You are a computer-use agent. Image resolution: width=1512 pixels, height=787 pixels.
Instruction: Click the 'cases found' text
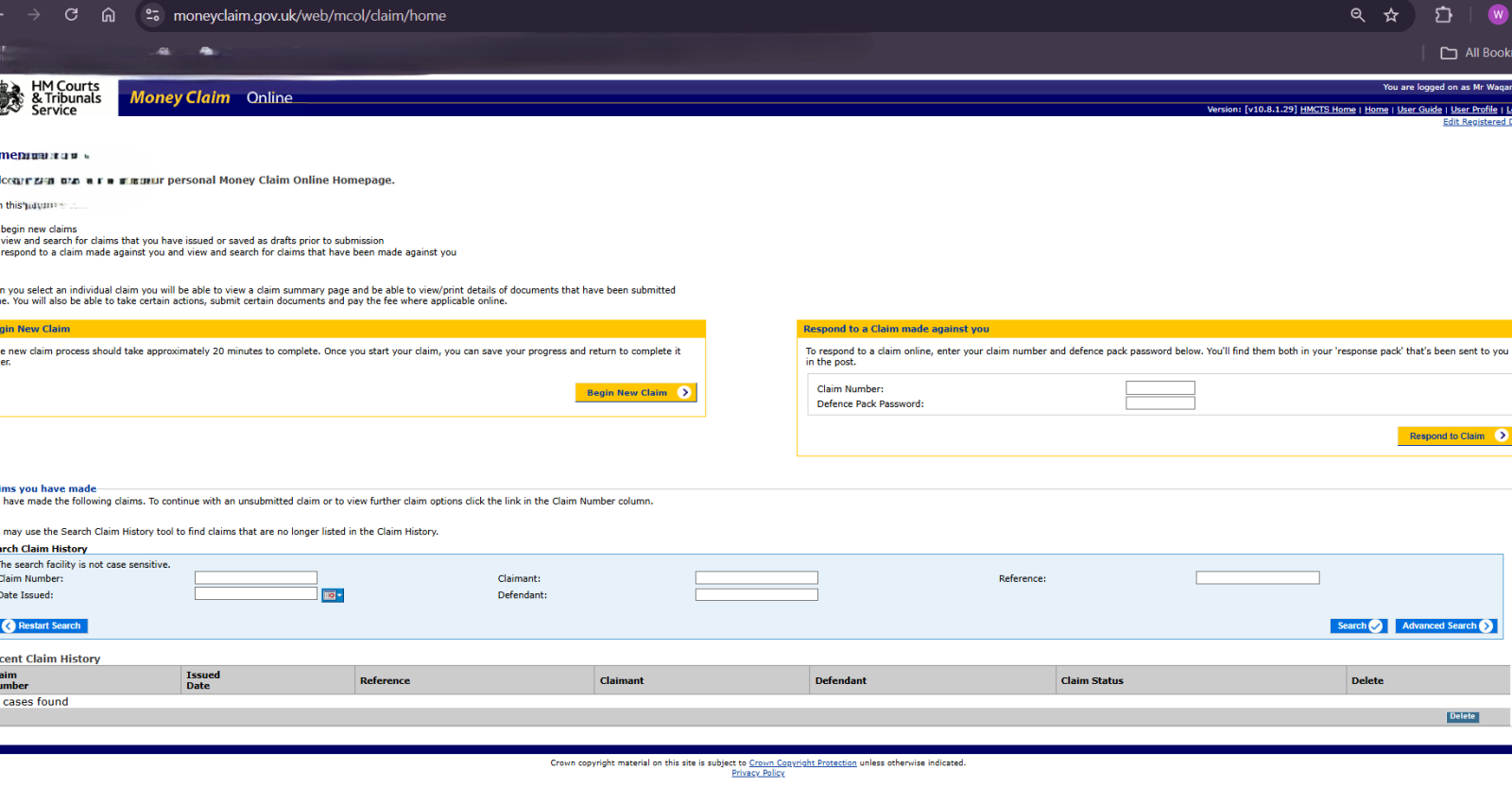[35, 702]
